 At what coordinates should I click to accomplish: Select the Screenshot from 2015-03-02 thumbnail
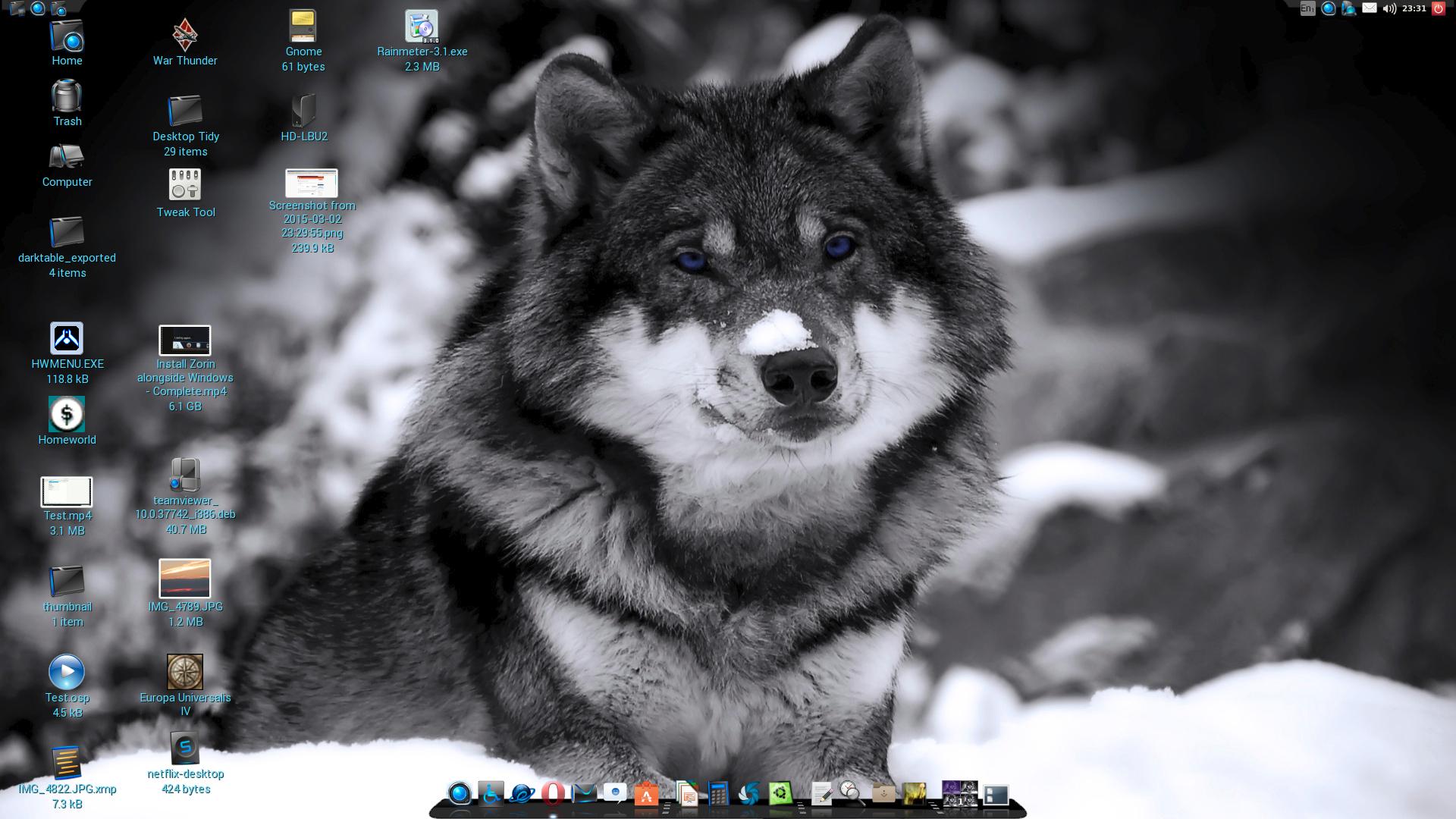[x=311, y=183]
